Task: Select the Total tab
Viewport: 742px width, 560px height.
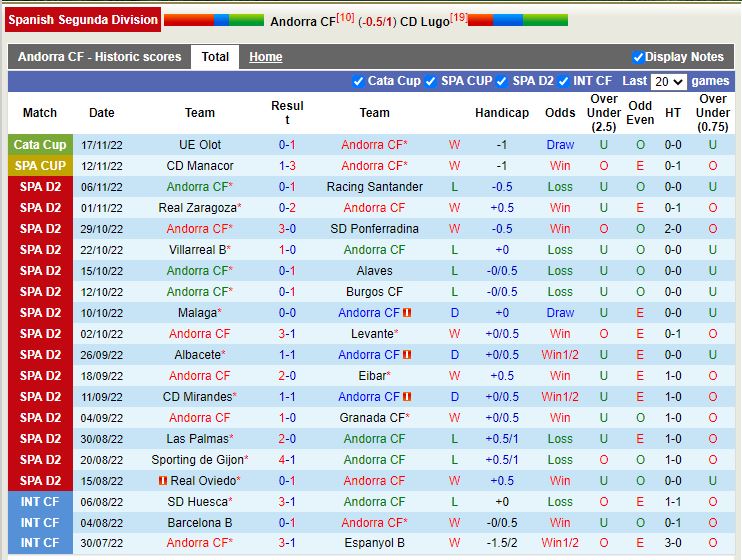Action: pyautogui.click(x=215, y=57)
